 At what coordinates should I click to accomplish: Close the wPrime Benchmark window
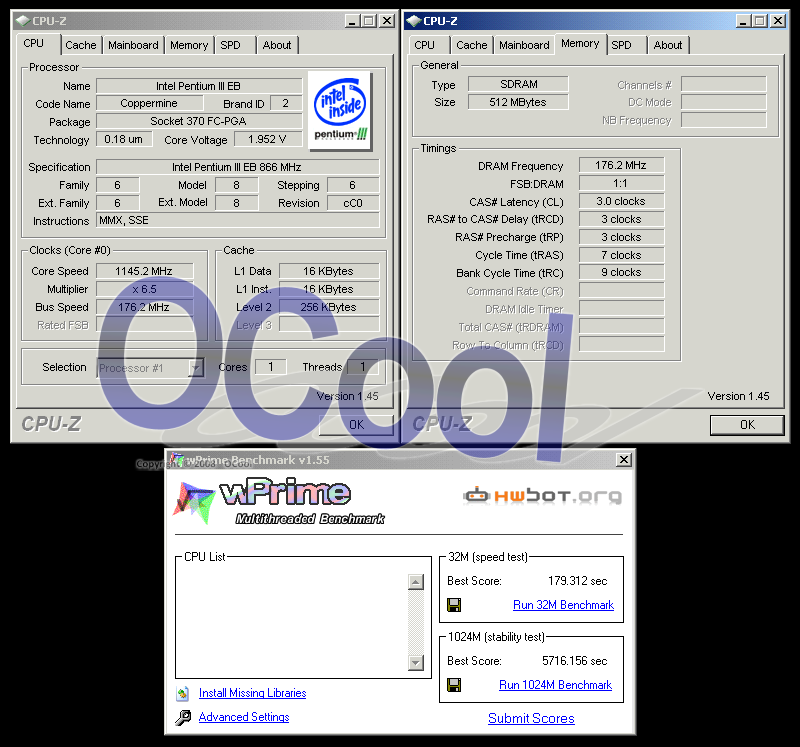[623, 460]
